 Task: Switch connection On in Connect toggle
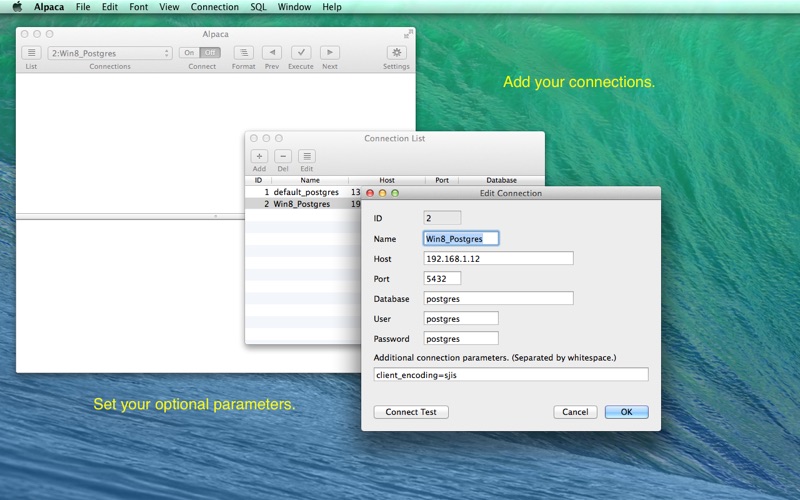[x=189, y=53]
